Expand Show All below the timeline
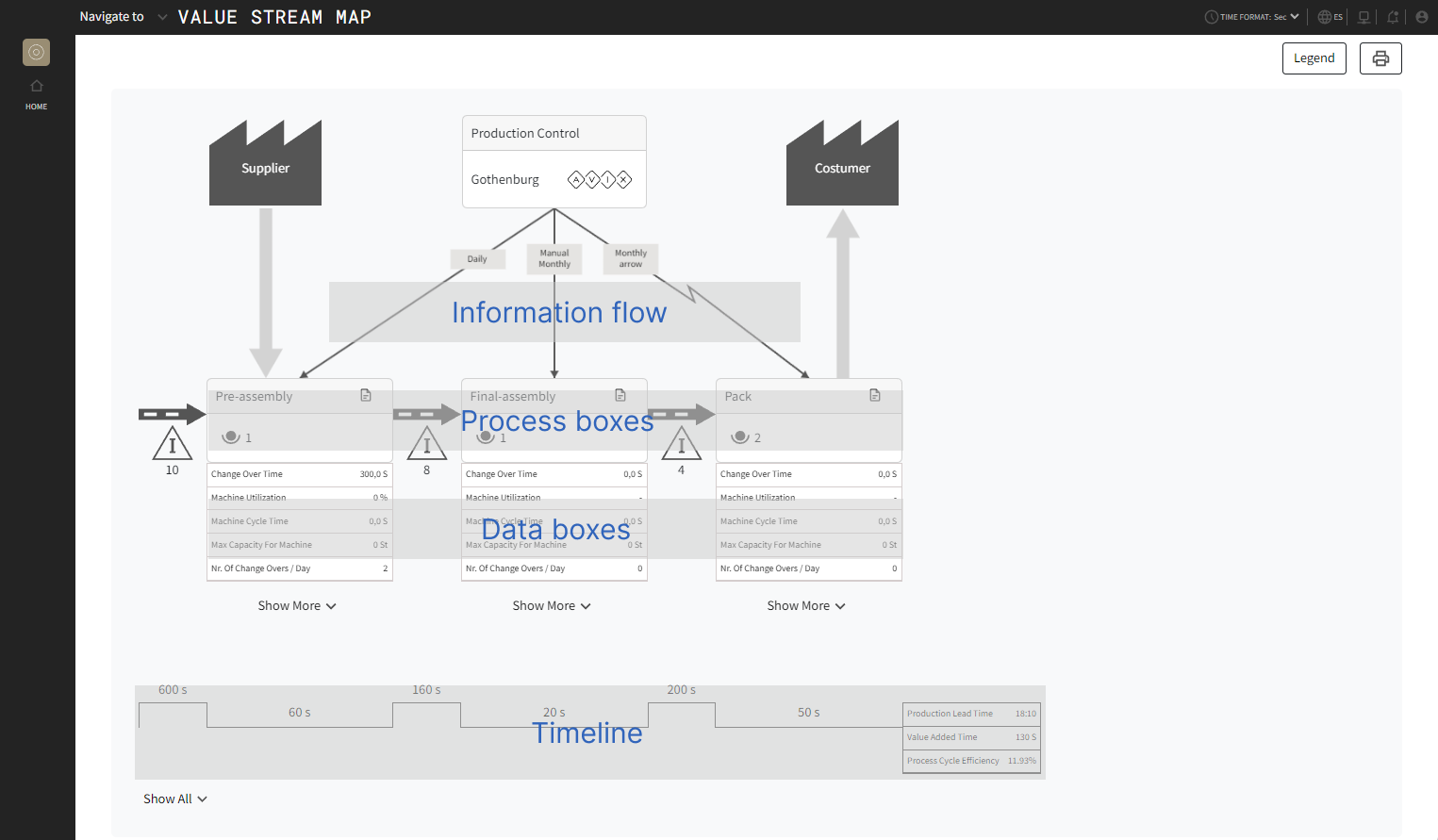 coord(175,799)
